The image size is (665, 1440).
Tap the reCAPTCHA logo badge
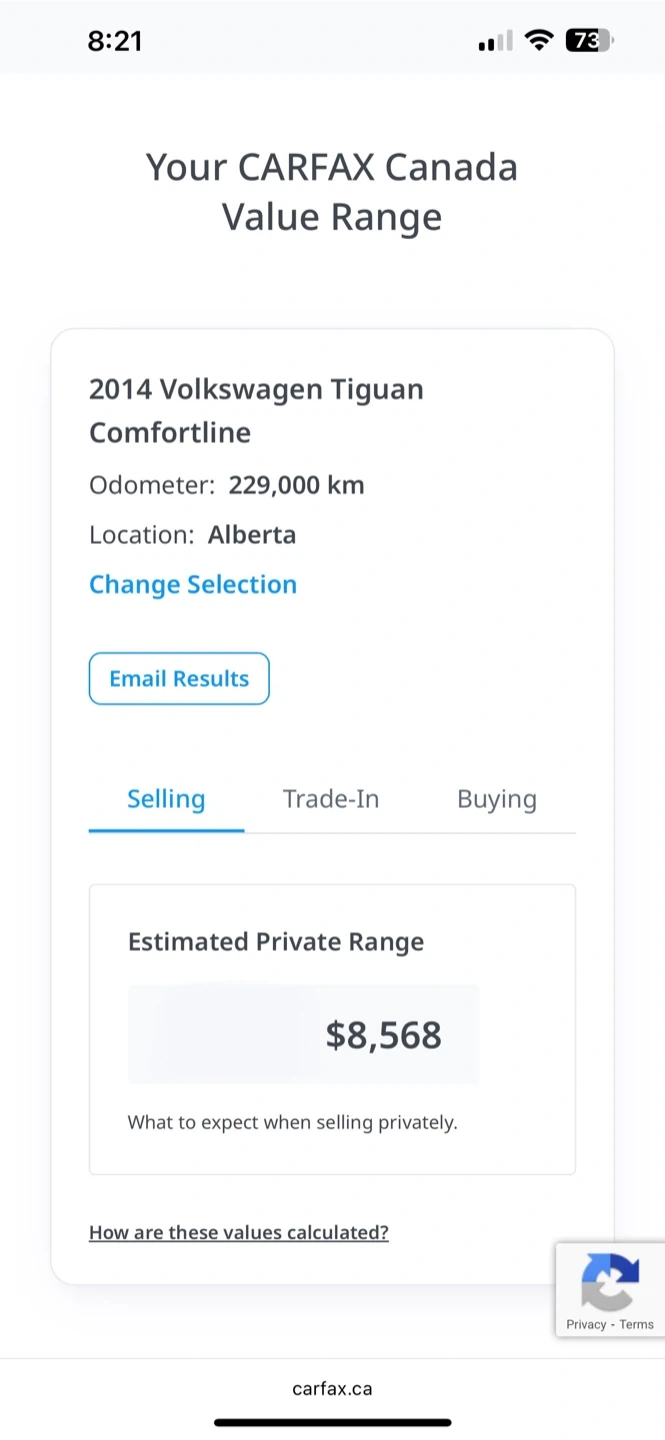click(609, 1281)
